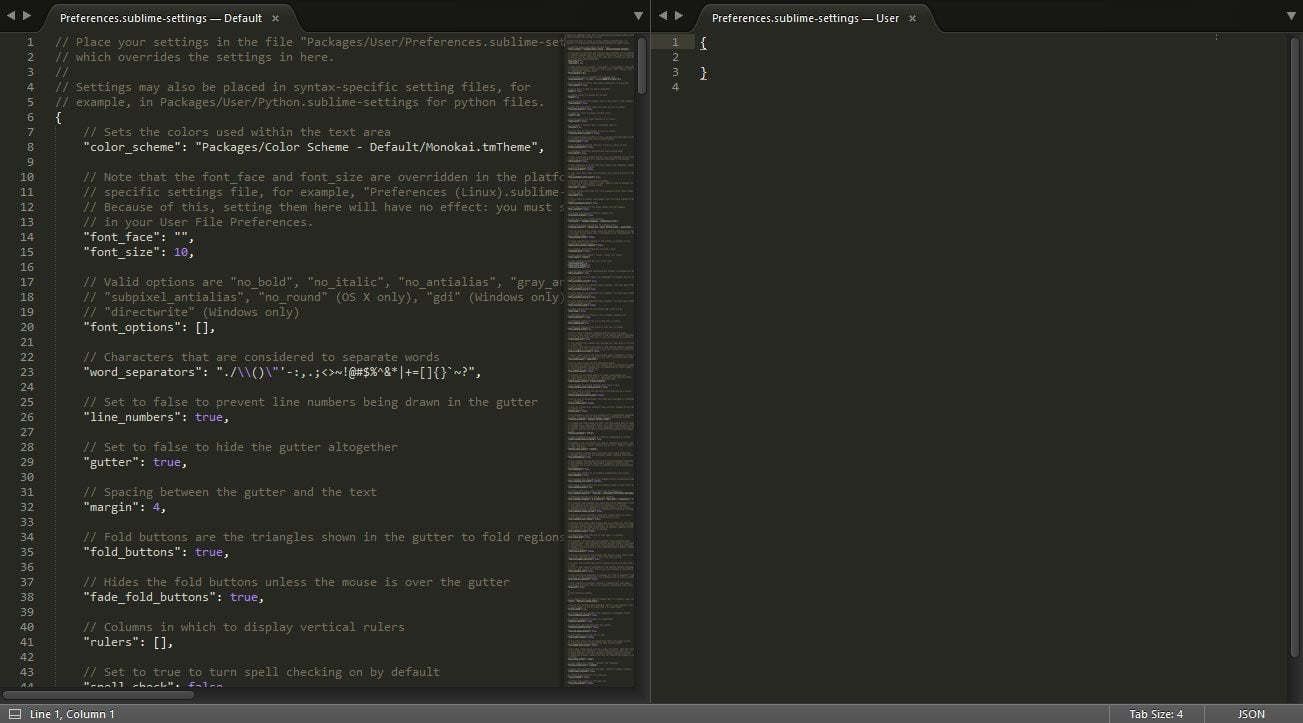The width and height of the screenshot is (1303, 723).
Task: Place cursor on empty line 2 of User settings
Action: (900, 57)
